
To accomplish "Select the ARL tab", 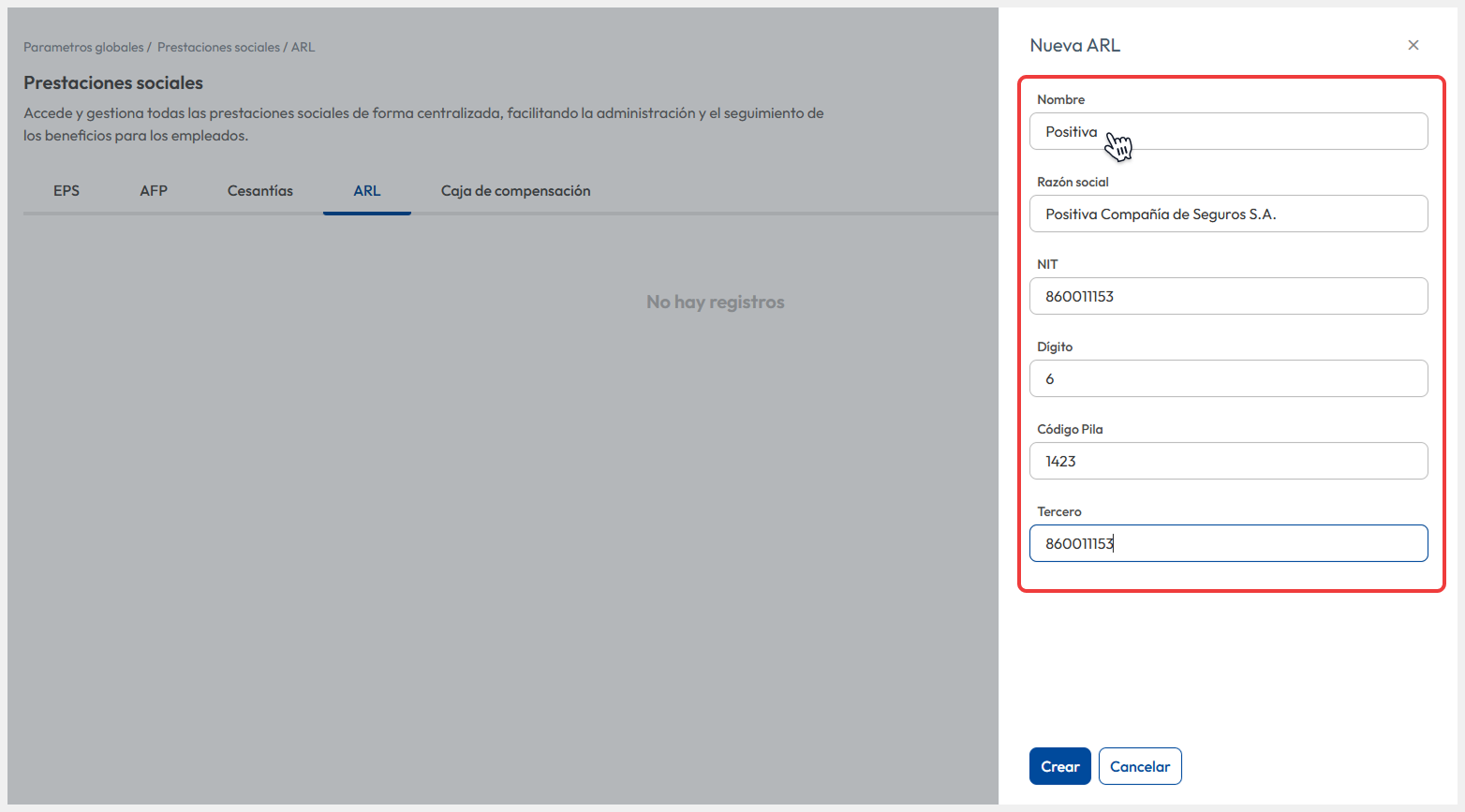I will (x=366, y=191).
